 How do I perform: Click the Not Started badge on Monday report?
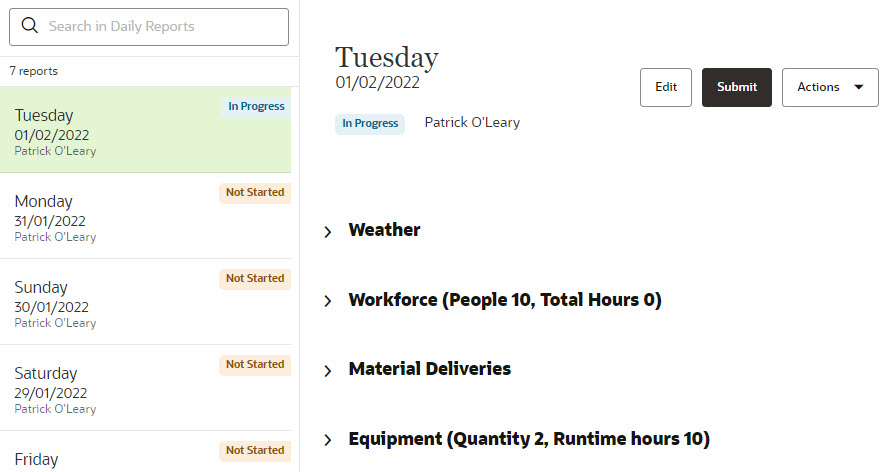(x=255, y=192)
